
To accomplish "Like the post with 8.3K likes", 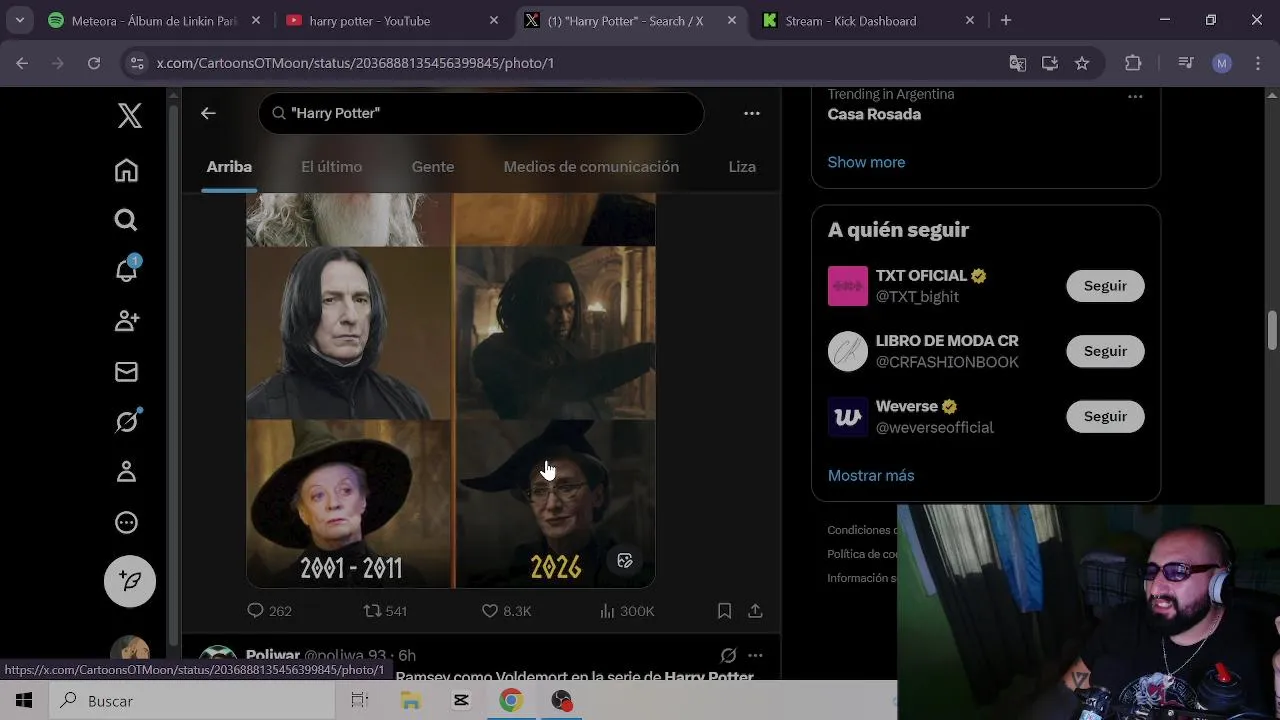I will (x=506, y=611).
